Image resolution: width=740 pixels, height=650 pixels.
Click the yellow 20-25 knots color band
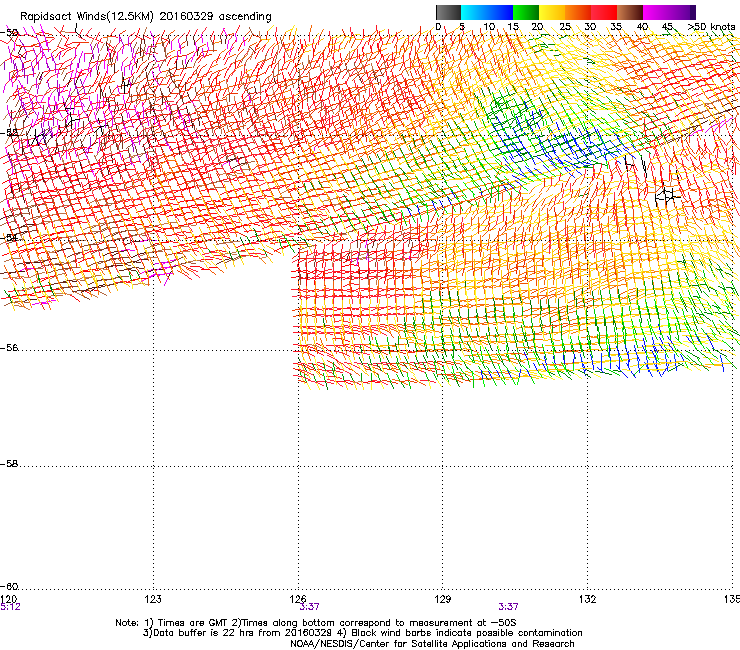tap(552, 12)
